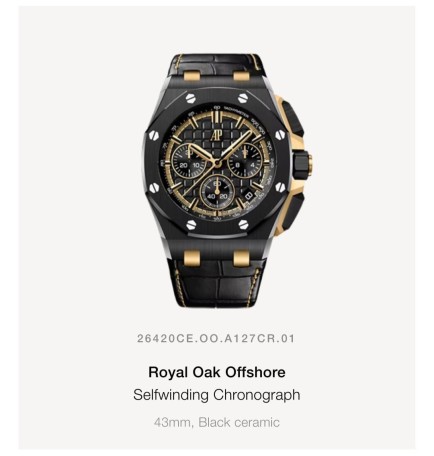Click the date window on the dial
The height and width of the screenshot is (456, 434).
248,196
